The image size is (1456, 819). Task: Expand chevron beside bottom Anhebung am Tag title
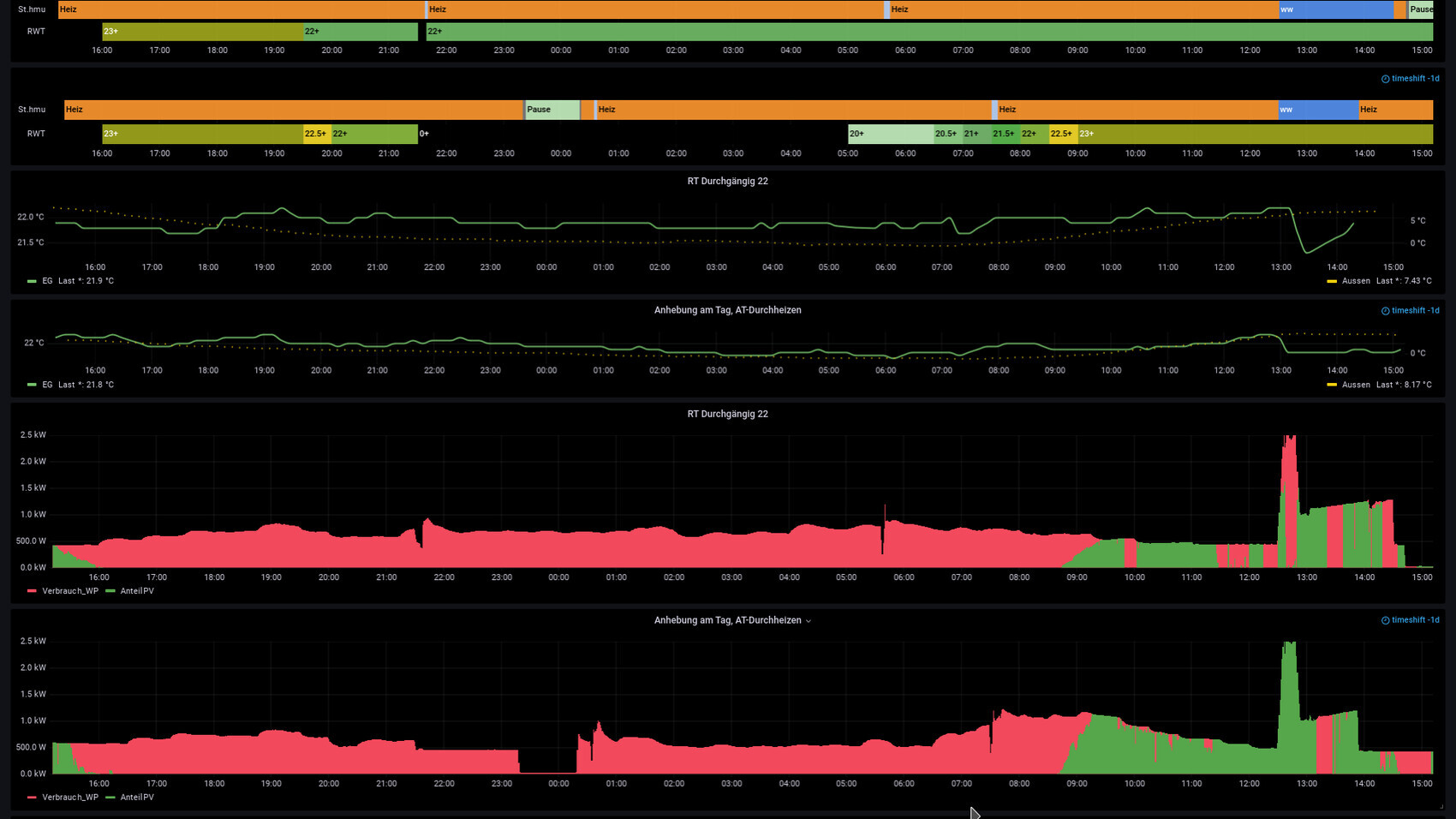[809, 621]
